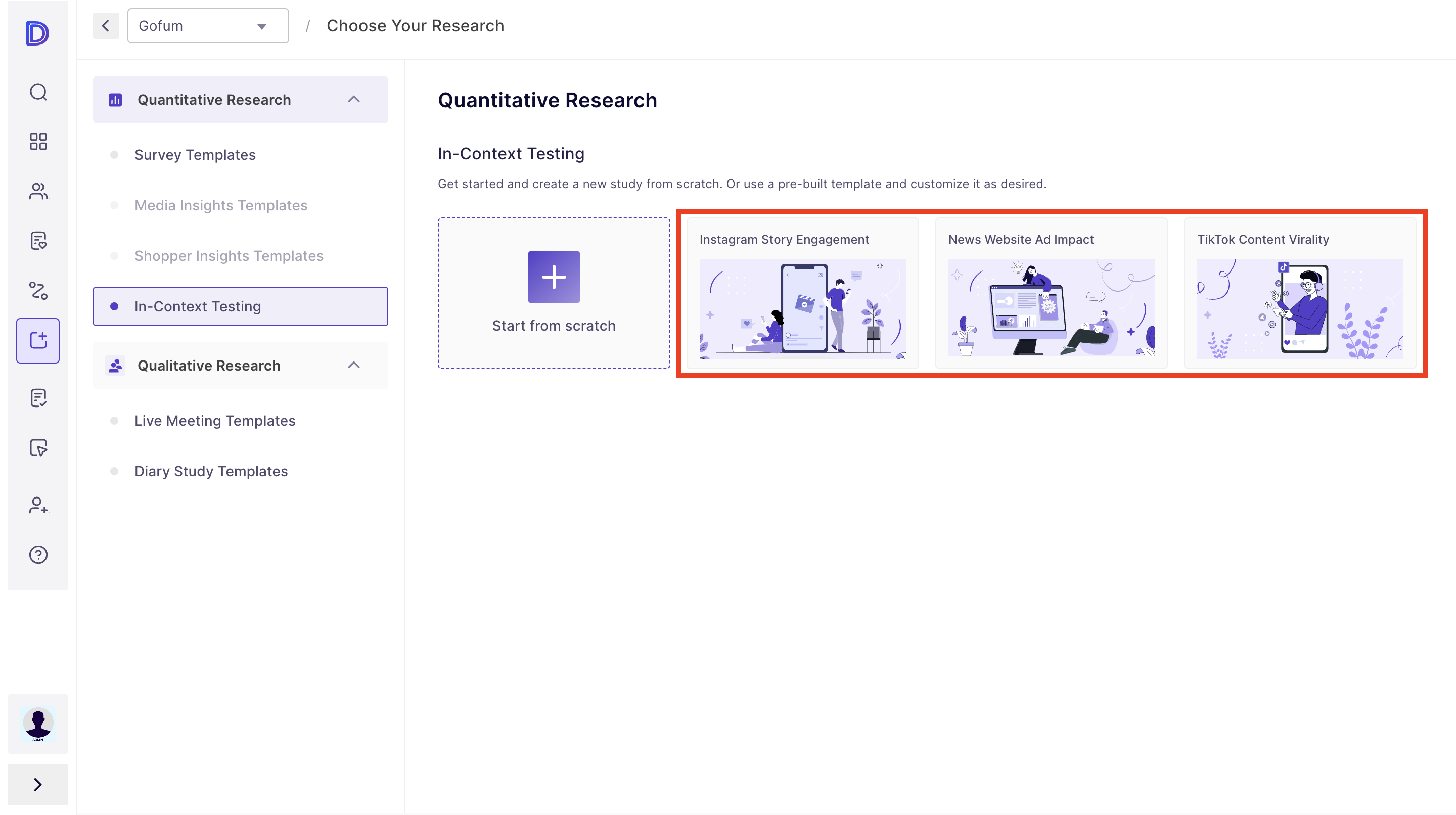The height and width of the screenshot is (815, 1456).
Task: Open the checklist document icon
Action: (x=38, y=398)
